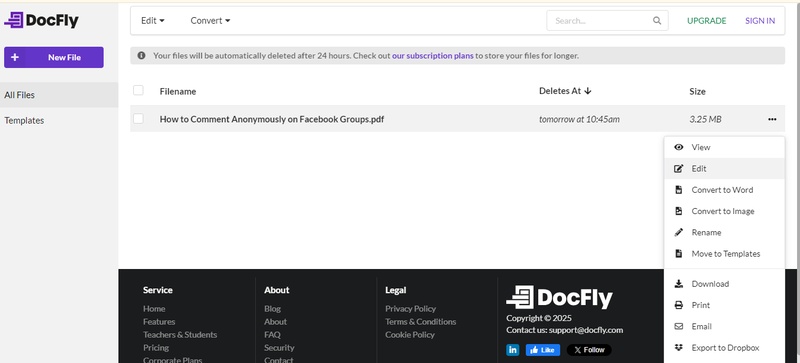This screenshot has width=800, height=363.
Task: Click the envelope icon beside Email
Action: [x=679, y=326]
